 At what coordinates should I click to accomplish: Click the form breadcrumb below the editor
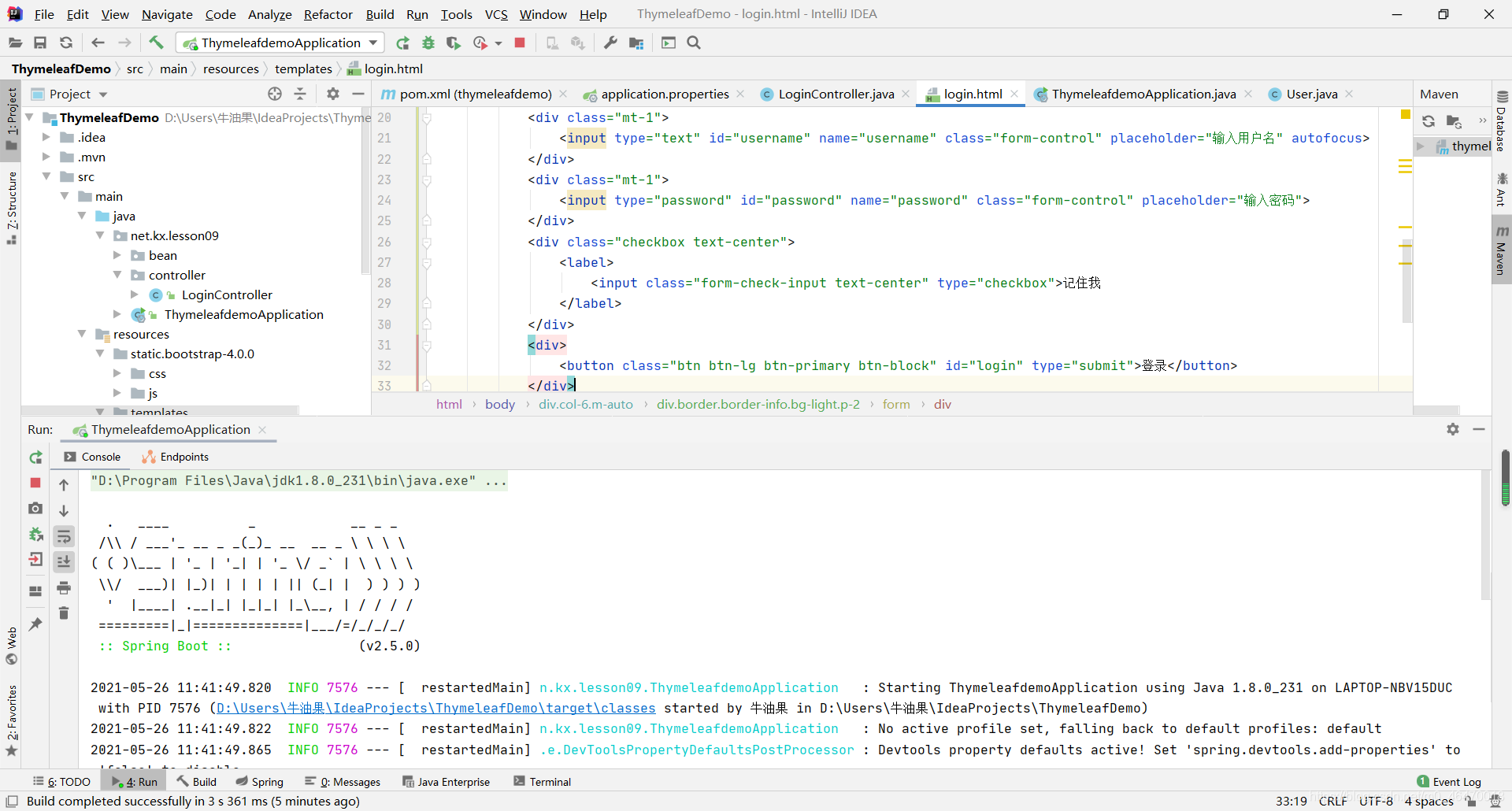pos(896,404)
